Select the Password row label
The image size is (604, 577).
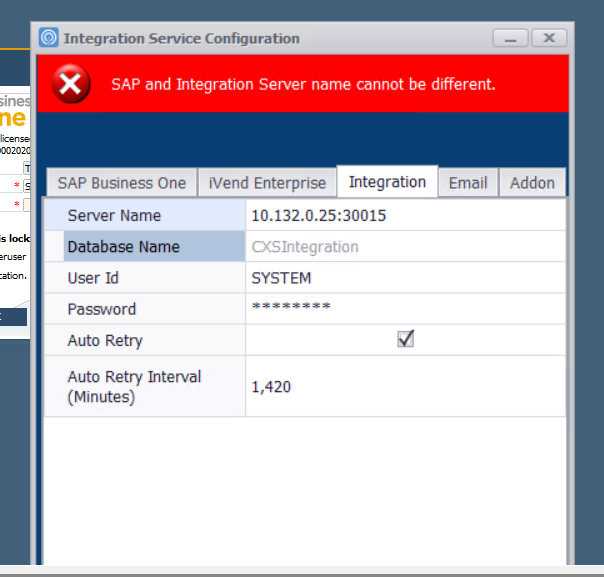(145, 309)
